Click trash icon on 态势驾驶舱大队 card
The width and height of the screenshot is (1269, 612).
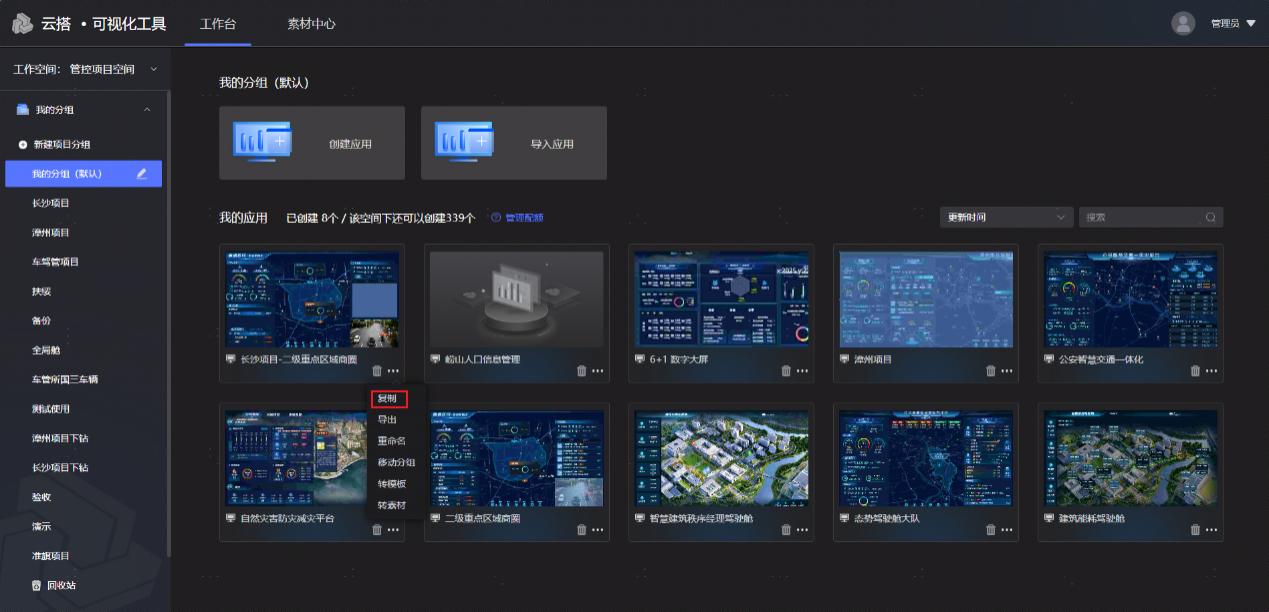pyautogui.click(x=990, y=530)
